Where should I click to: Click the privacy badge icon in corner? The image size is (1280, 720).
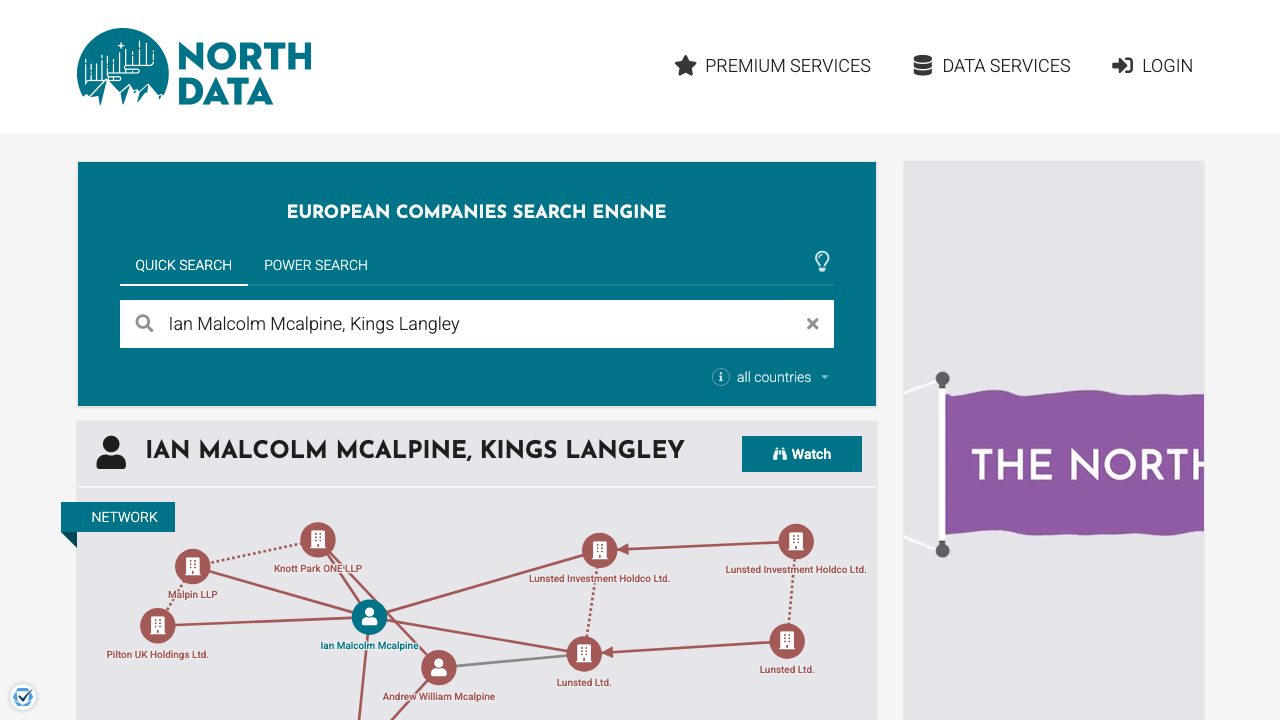coord(23,696)
